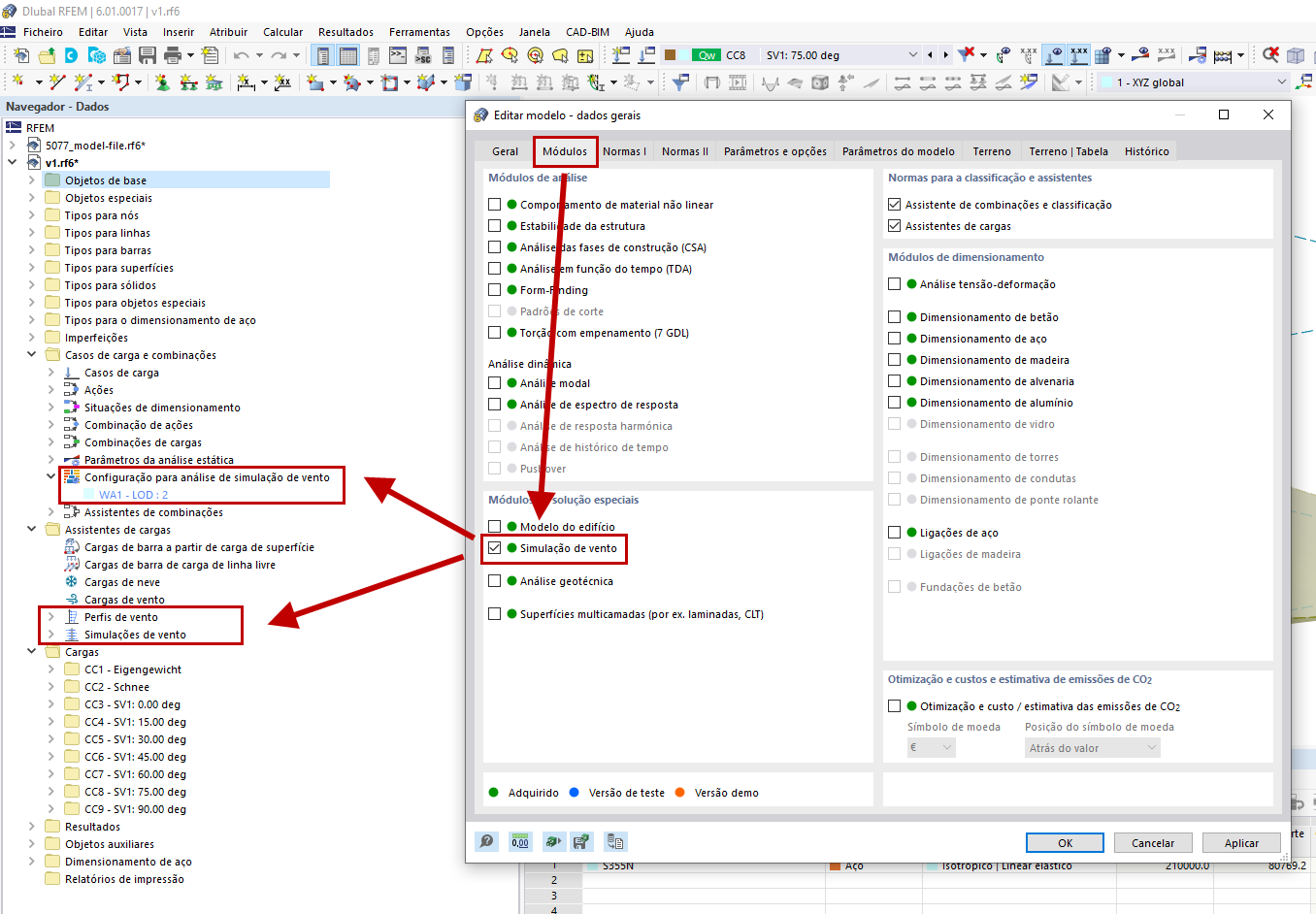Viewport: 1316px width, 914px height.
Task: Click the Cancelar button
Action: pos(1153,842)
